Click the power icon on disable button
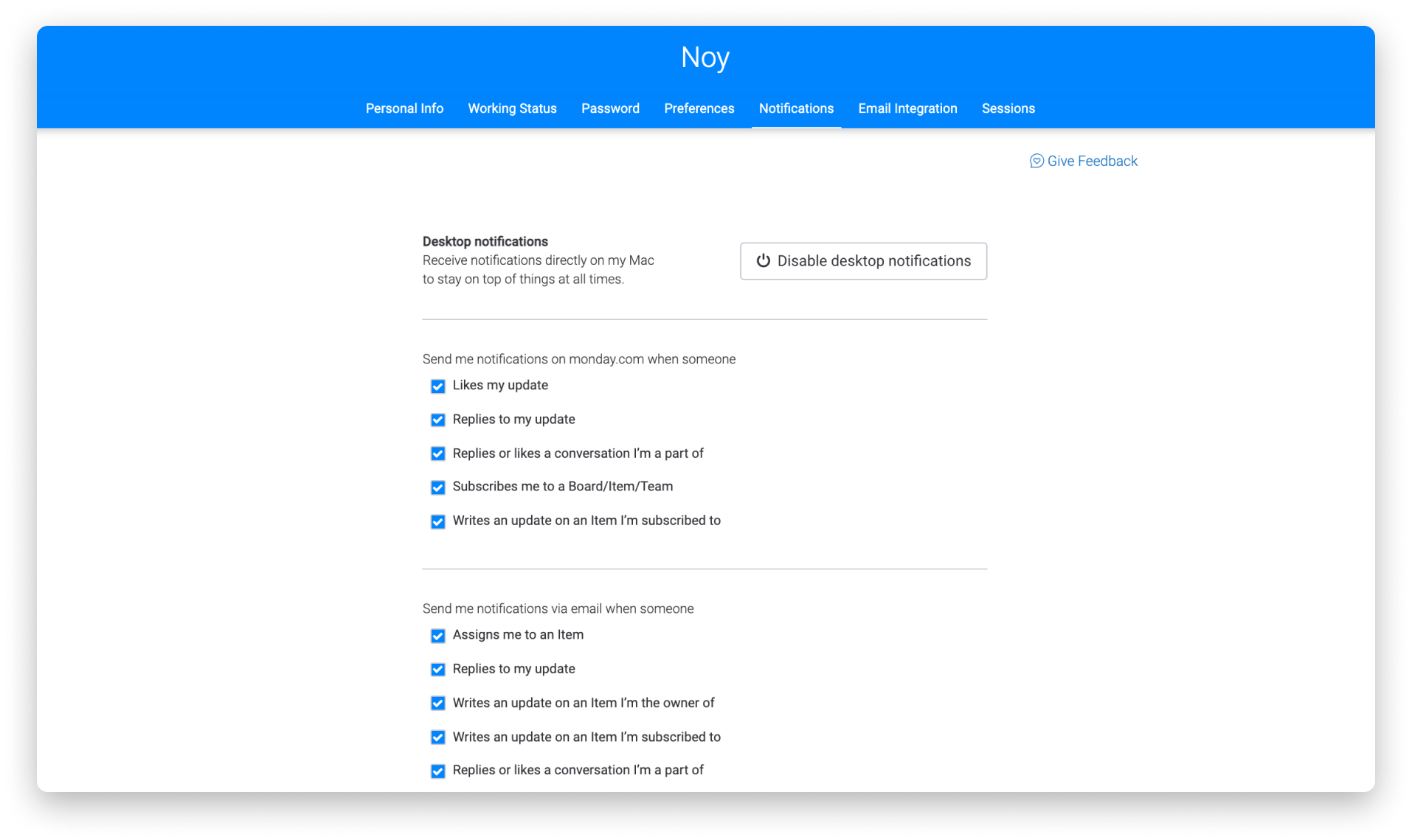1412x840 pixels. click(x=763, y=261)
